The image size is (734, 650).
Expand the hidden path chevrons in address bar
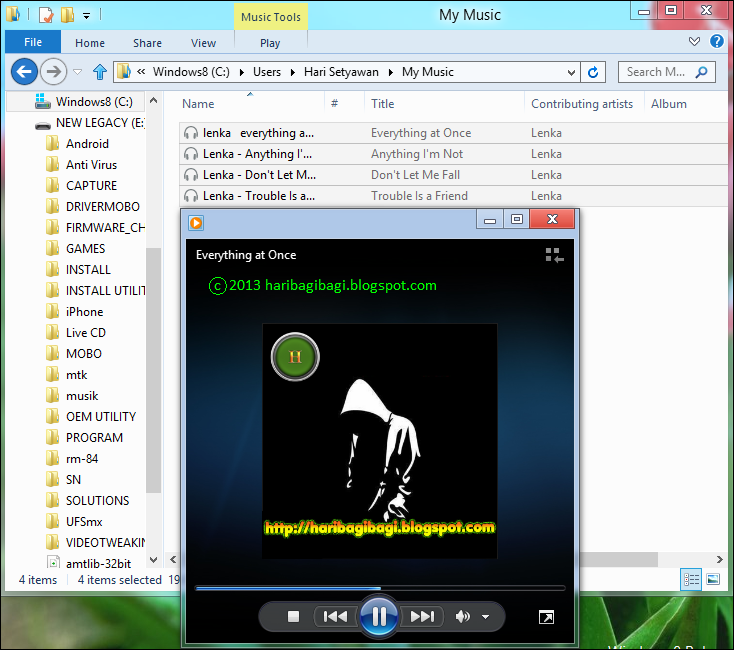[x=141, y=72]
